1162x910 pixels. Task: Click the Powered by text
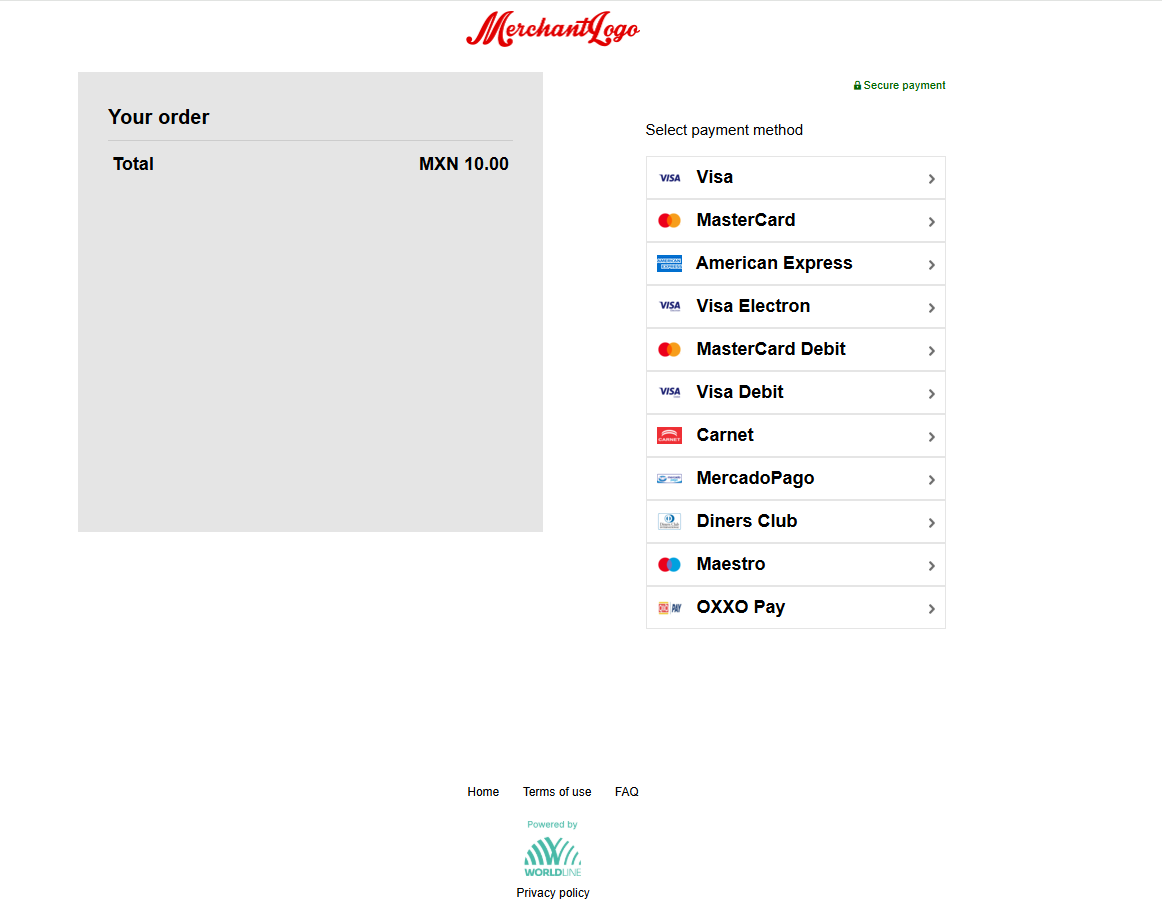pos(552,825)
